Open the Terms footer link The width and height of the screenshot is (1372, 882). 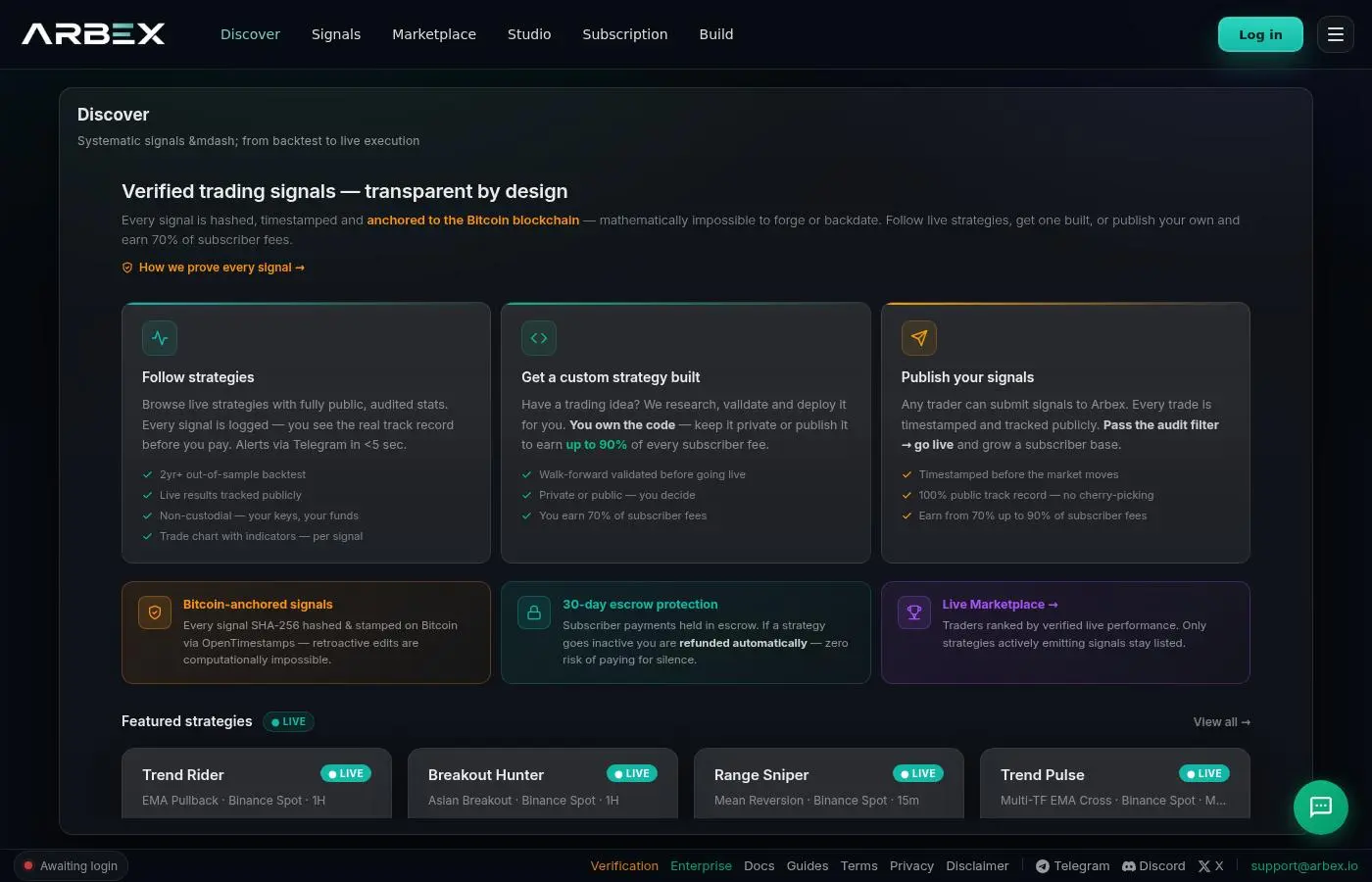click(x=859, y=866)
